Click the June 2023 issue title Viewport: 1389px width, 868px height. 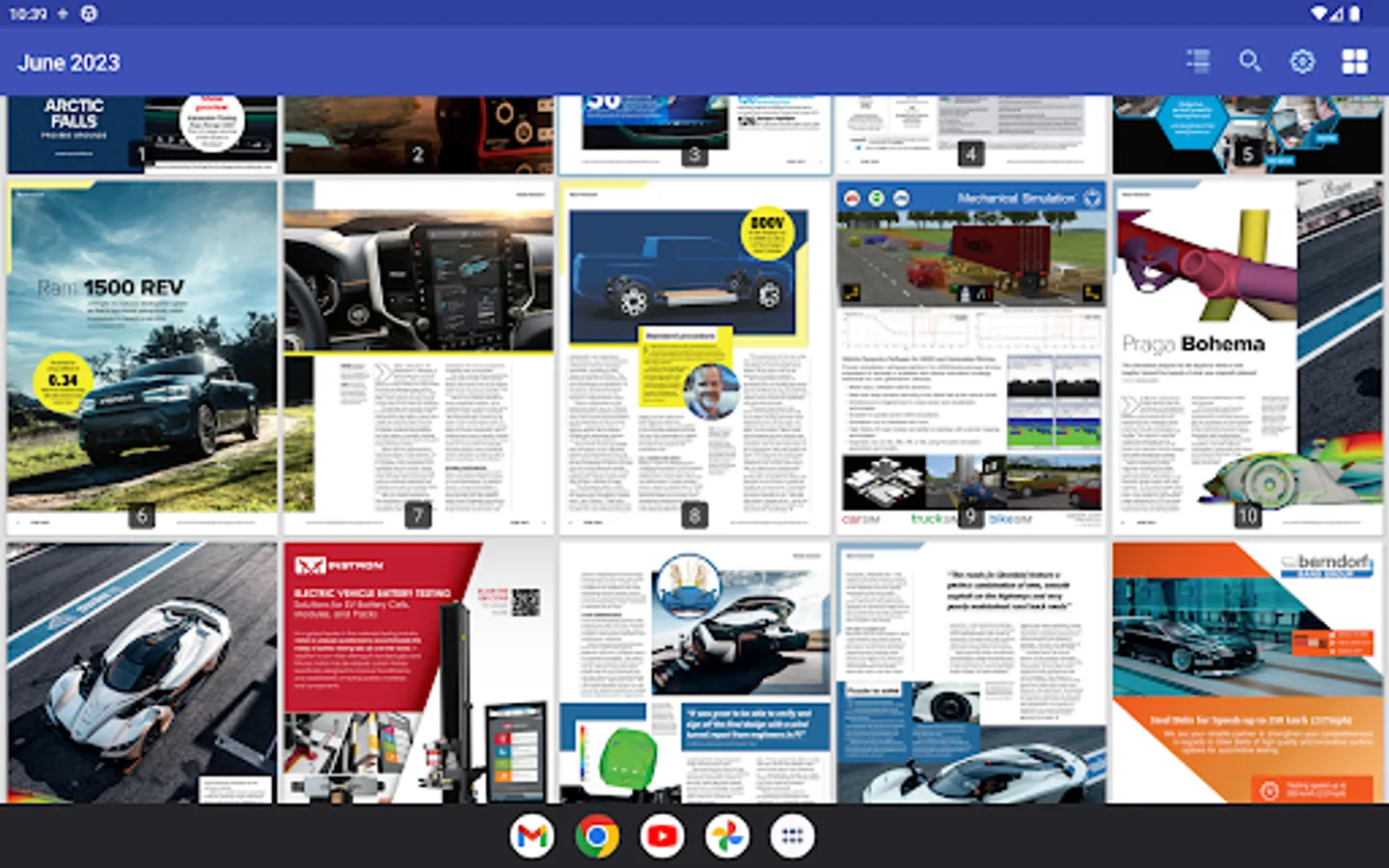pos(69,63)
